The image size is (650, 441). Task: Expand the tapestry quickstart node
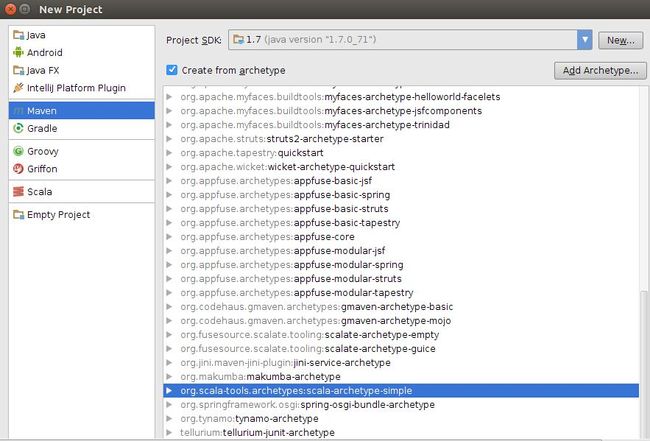[x=169, y=153]
